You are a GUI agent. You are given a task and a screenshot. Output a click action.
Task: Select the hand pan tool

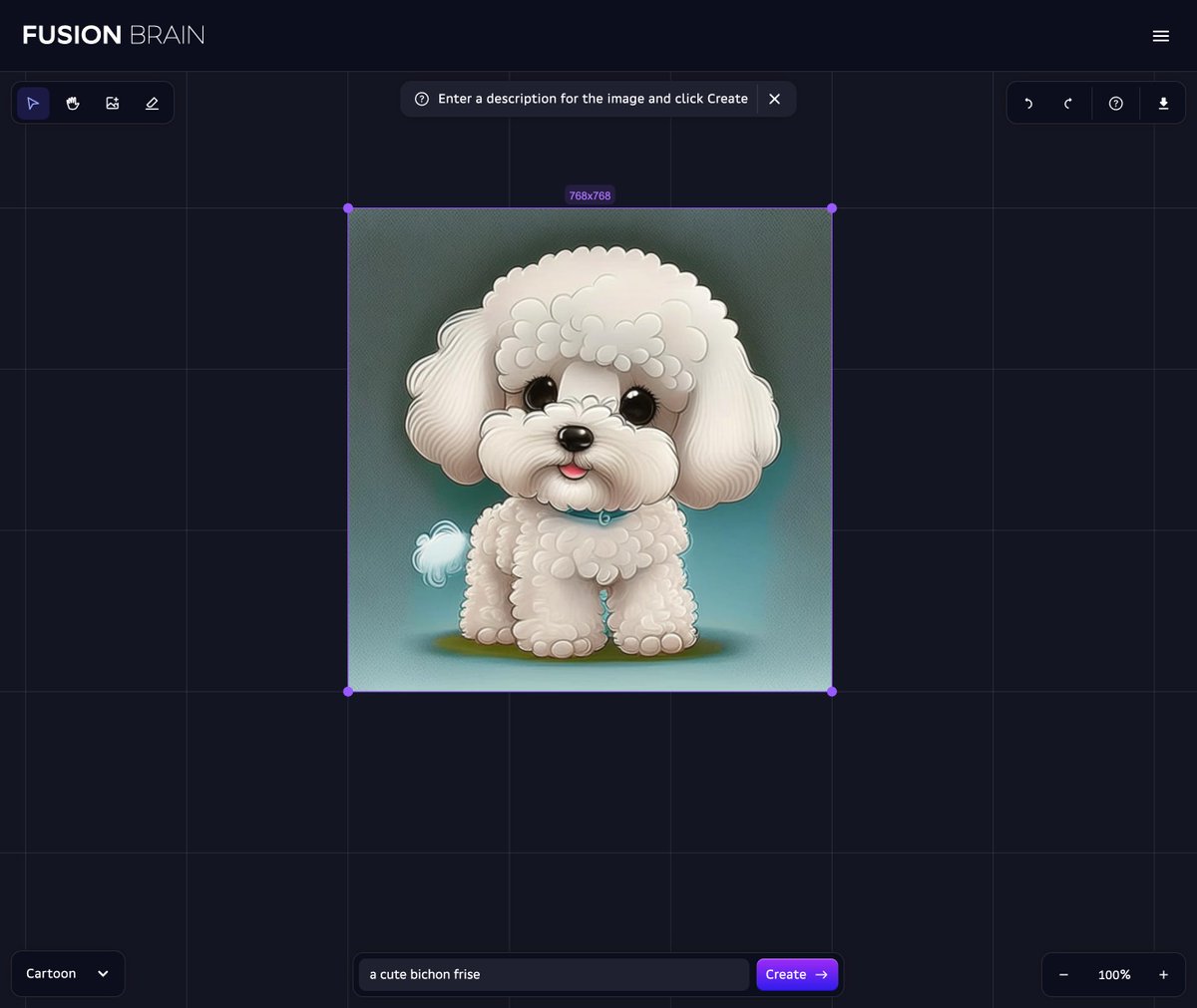[x=73, y=103]
